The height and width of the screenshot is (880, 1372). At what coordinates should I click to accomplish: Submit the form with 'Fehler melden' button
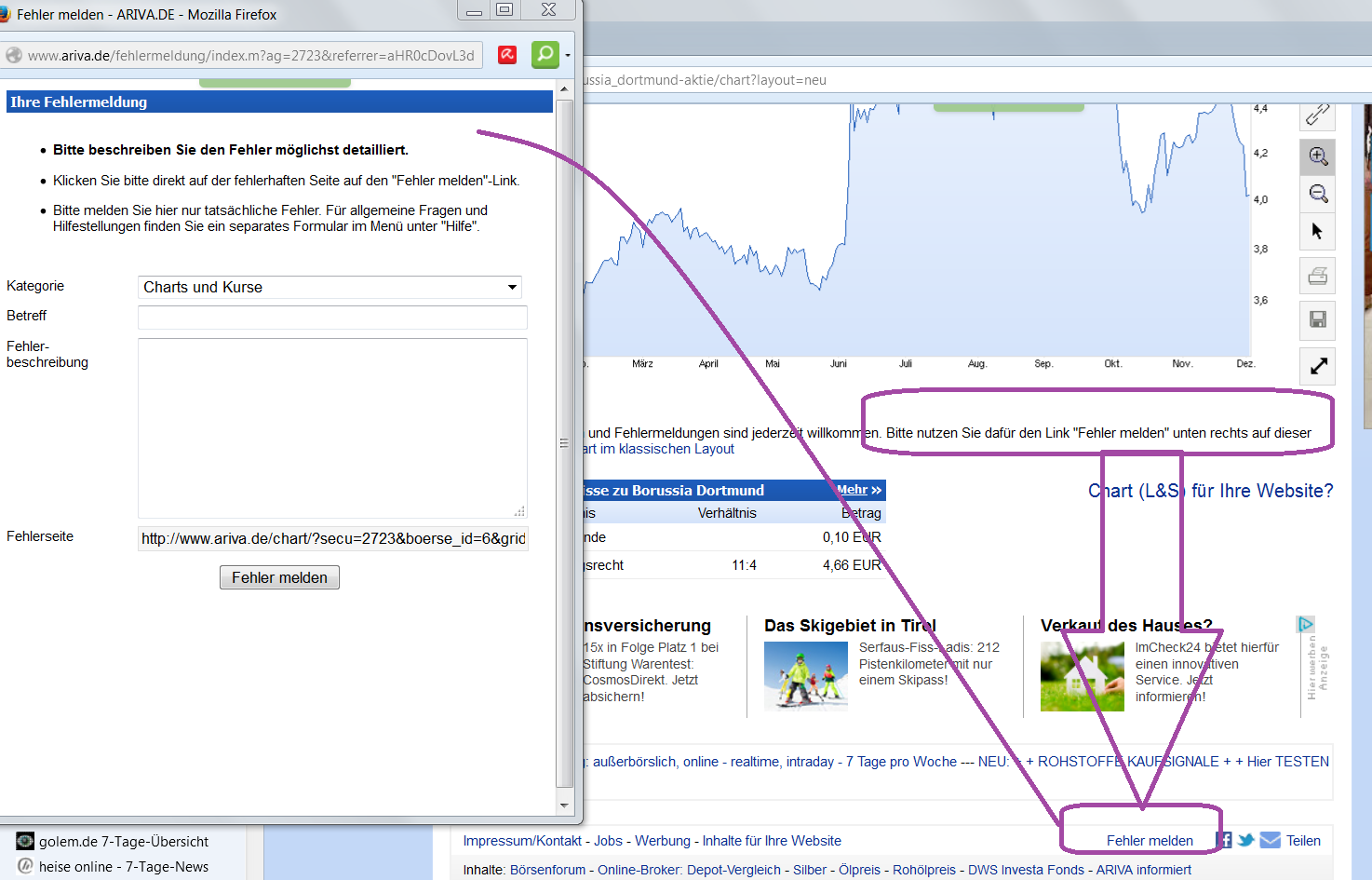279,577
